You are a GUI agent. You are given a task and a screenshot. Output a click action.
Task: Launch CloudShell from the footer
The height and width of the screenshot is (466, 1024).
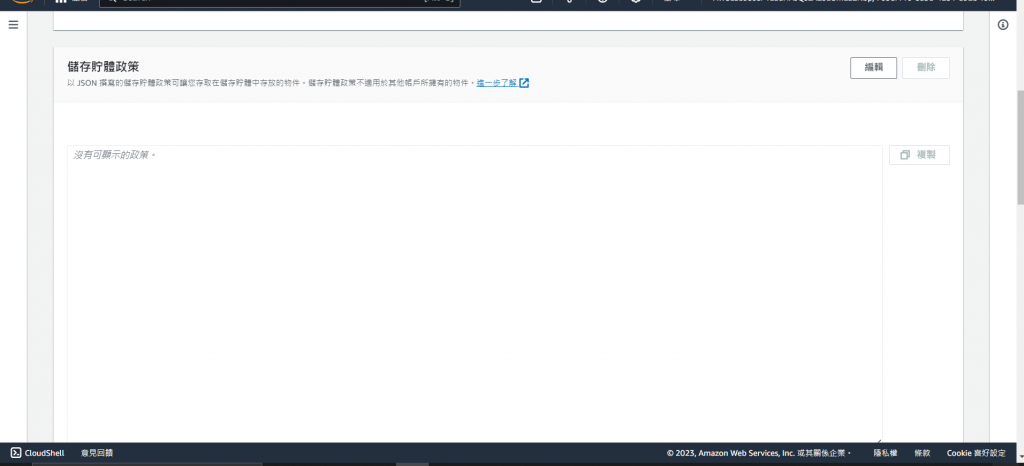point(37,453)
